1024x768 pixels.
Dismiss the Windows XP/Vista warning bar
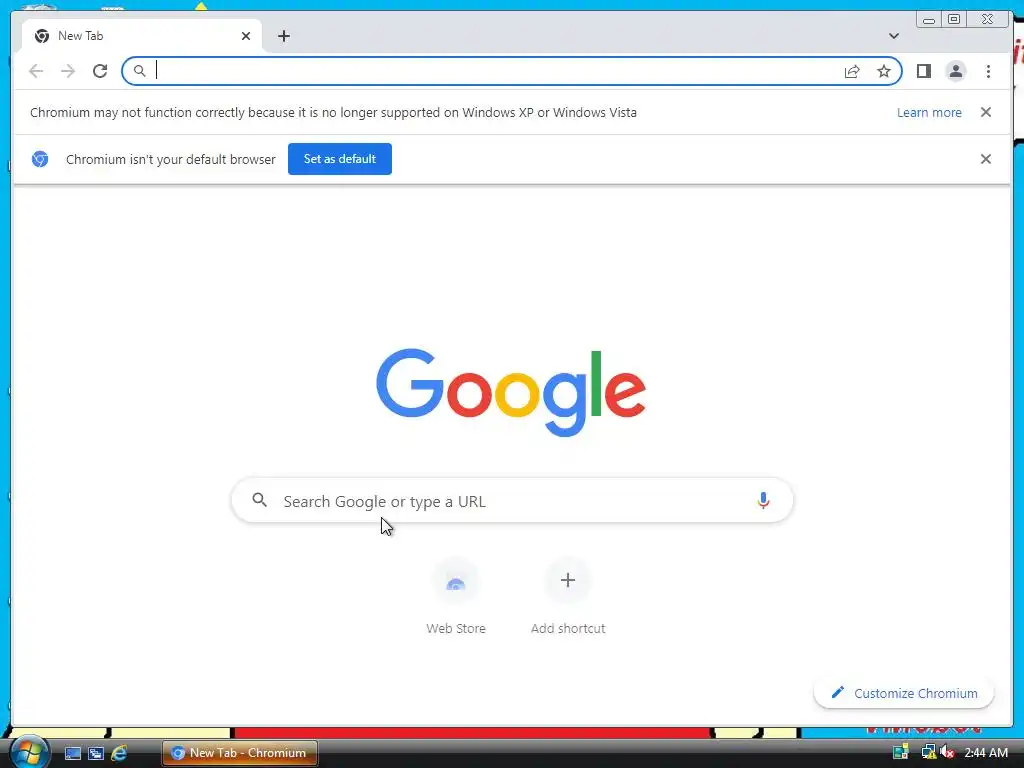coord(986,112)
